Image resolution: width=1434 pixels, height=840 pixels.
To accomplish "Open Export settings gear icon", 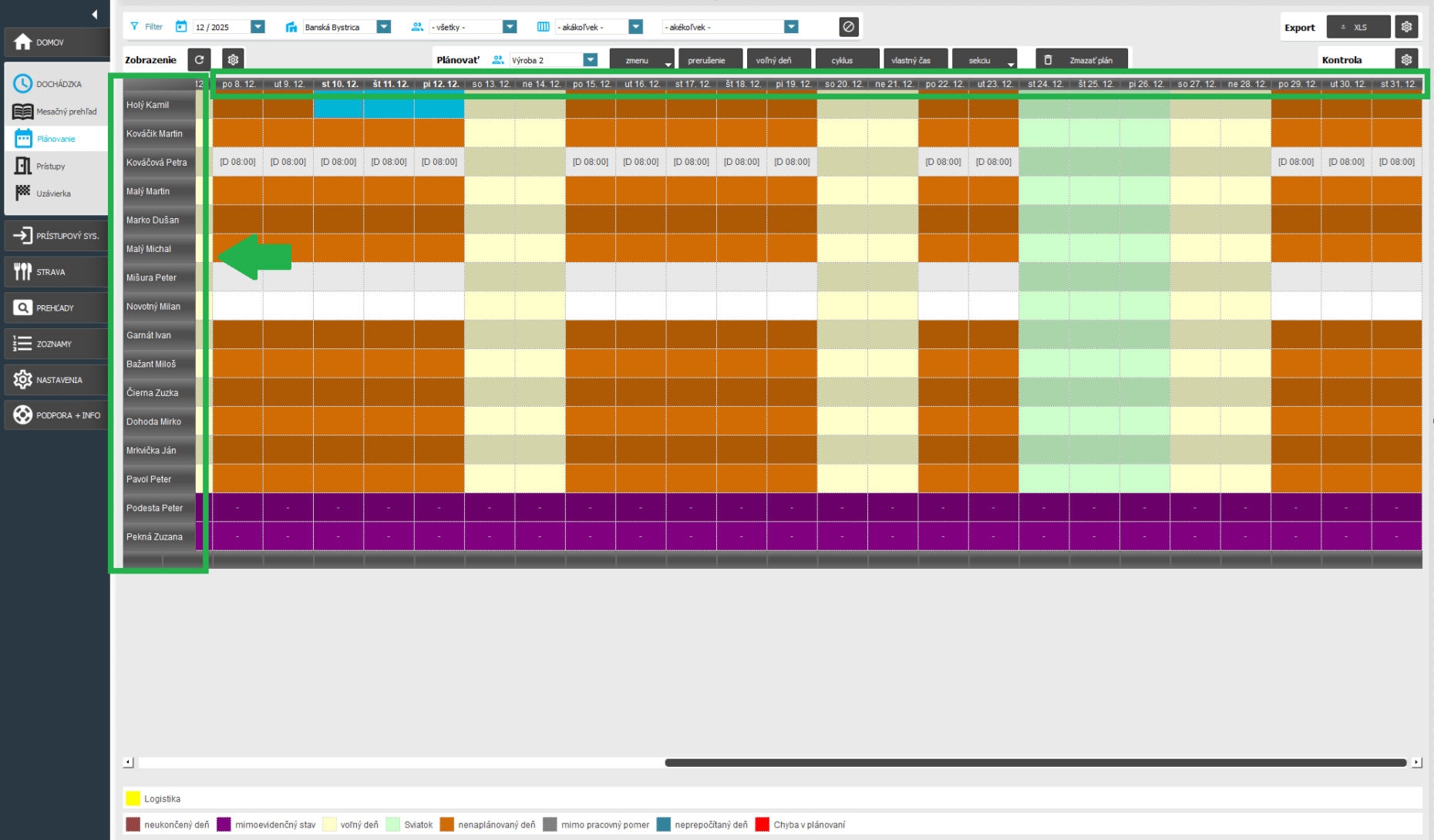I will coord(1406,27).
